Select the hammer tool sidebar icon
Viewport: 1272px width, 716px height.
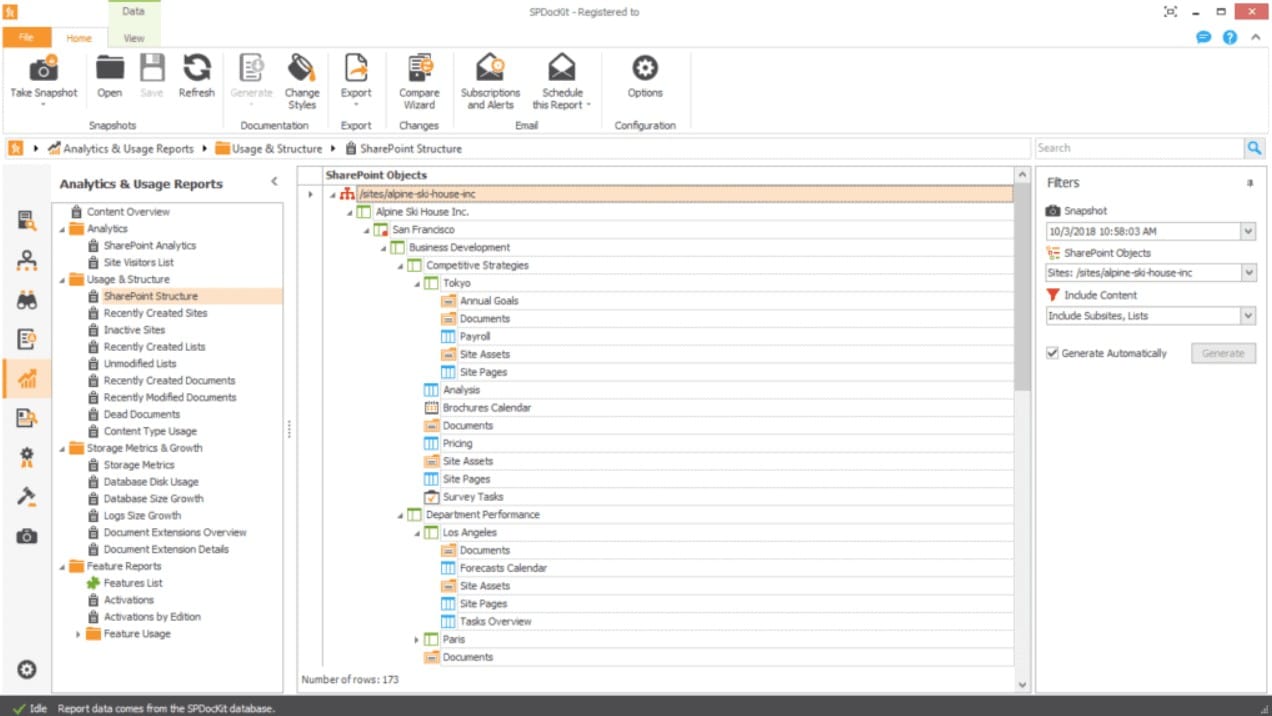[x=27, y=497]
